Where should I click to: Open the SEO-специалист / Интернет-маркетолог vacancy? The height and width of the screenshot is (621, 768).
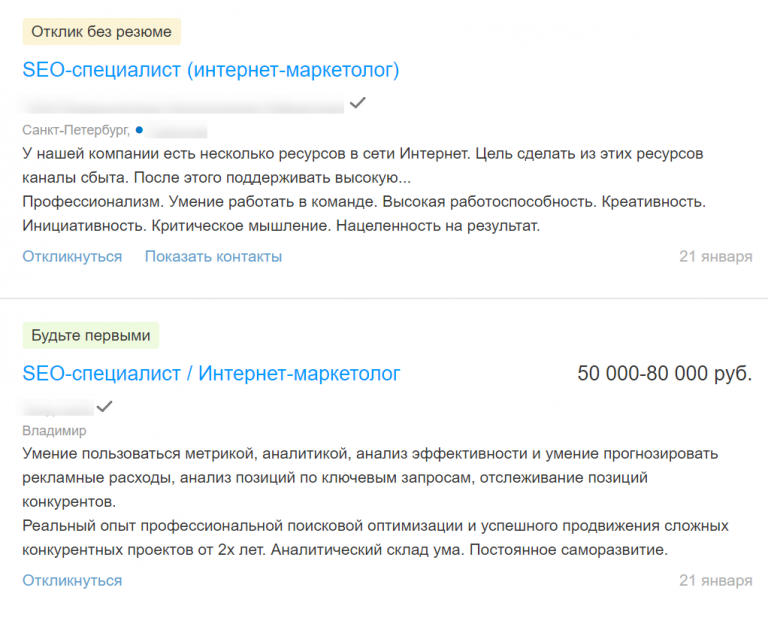(x=211, y=374)
